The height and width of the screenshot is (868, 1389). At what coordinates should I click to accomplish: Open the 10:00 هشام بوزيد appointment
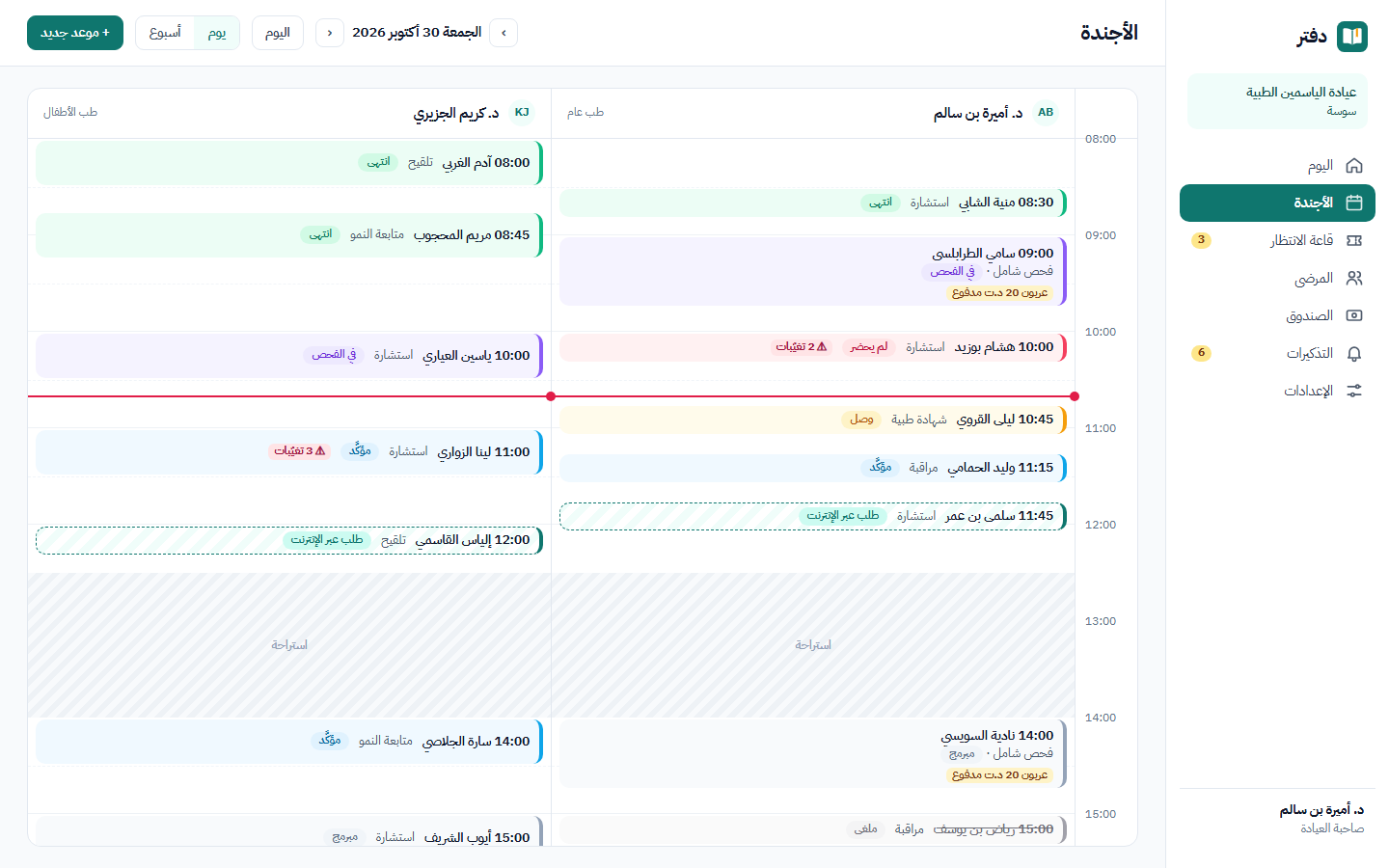(813, 347)
